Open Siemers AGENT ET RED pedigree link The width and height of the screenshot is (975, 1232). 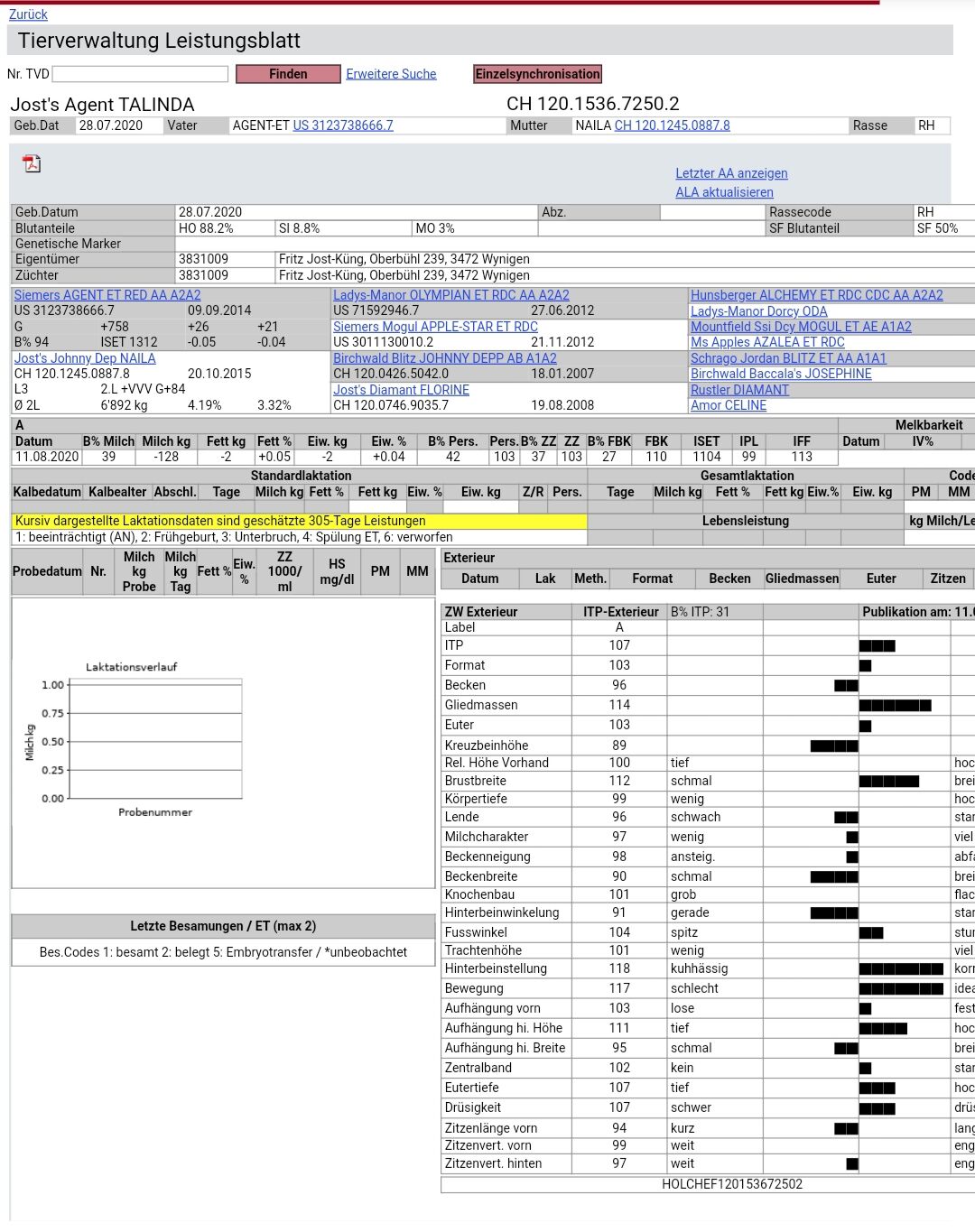click(107, 295)
